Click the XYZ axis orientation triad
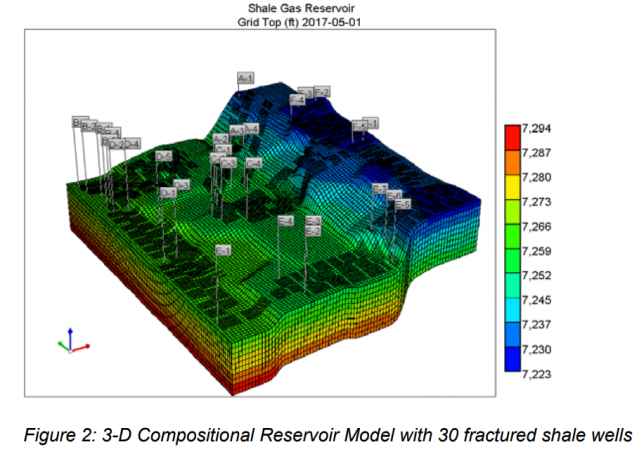Image resolution: width=644 pixels, height=454 pixels. click(x=72, y=342)
